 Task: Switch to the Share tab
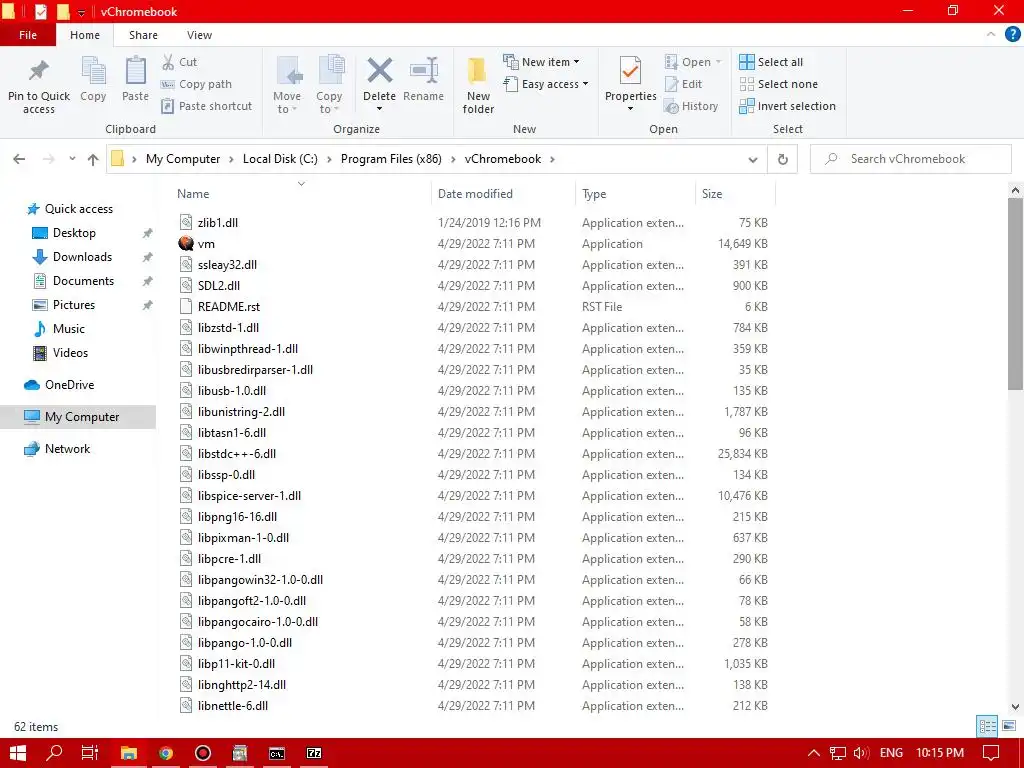pos(143,35)
